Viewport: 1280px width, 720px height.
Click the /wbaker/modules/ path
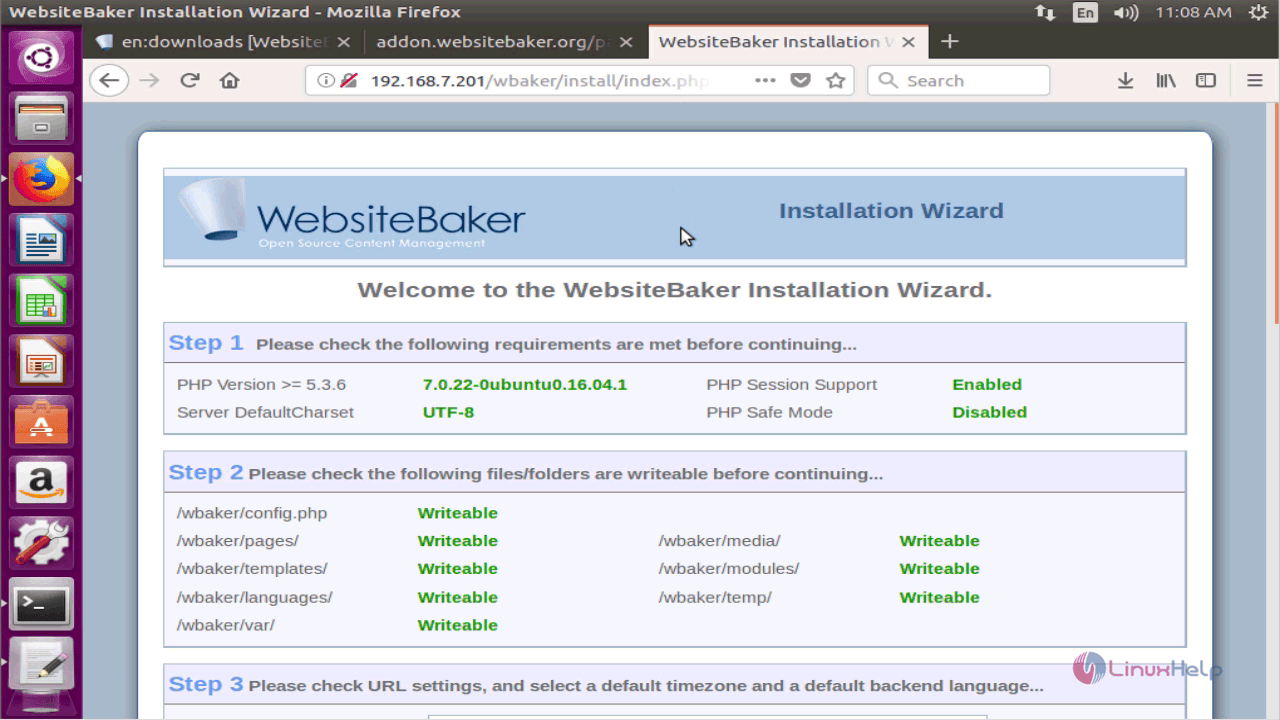[x=729, y=569]
